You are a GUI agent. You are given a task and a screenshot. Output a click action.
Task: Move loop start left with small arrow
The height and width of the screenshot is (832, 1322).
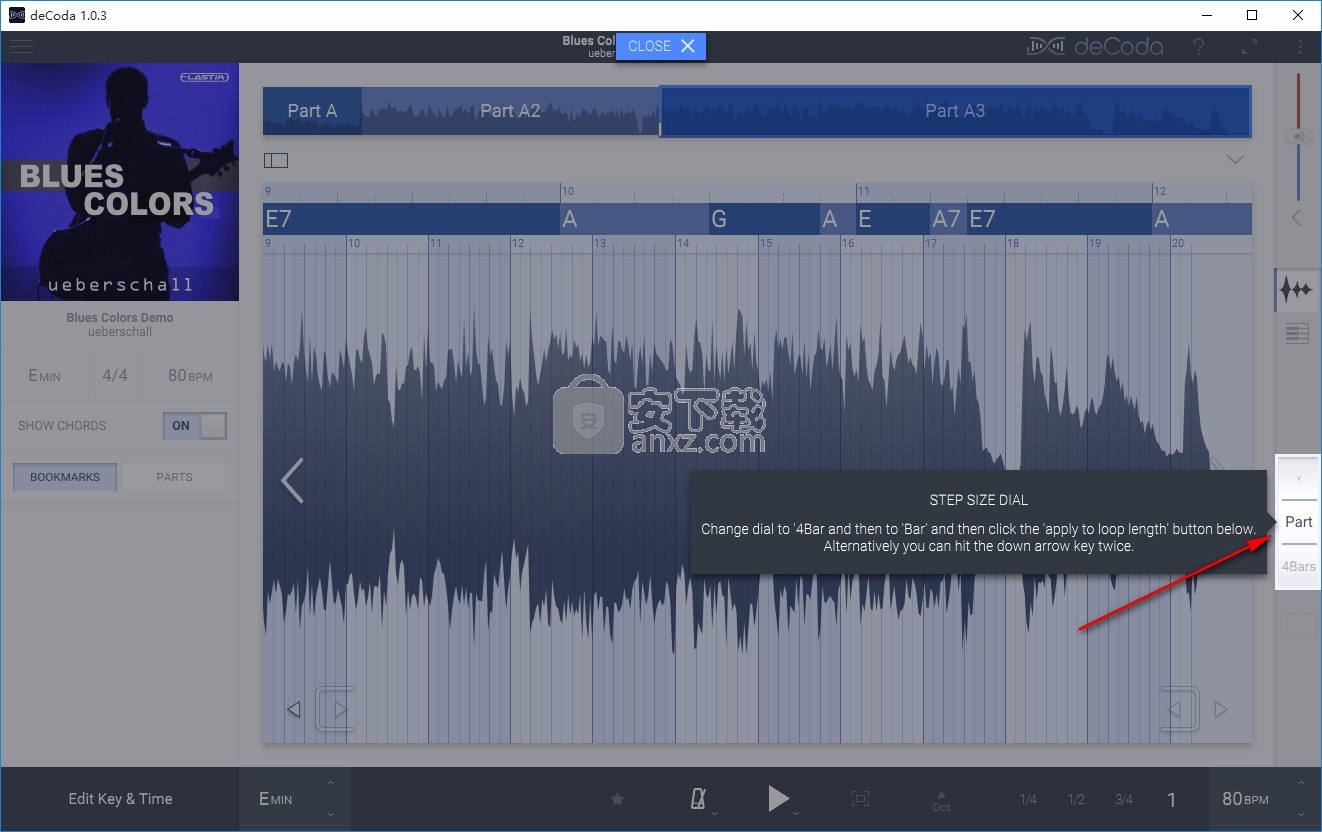tap(294, 710)
